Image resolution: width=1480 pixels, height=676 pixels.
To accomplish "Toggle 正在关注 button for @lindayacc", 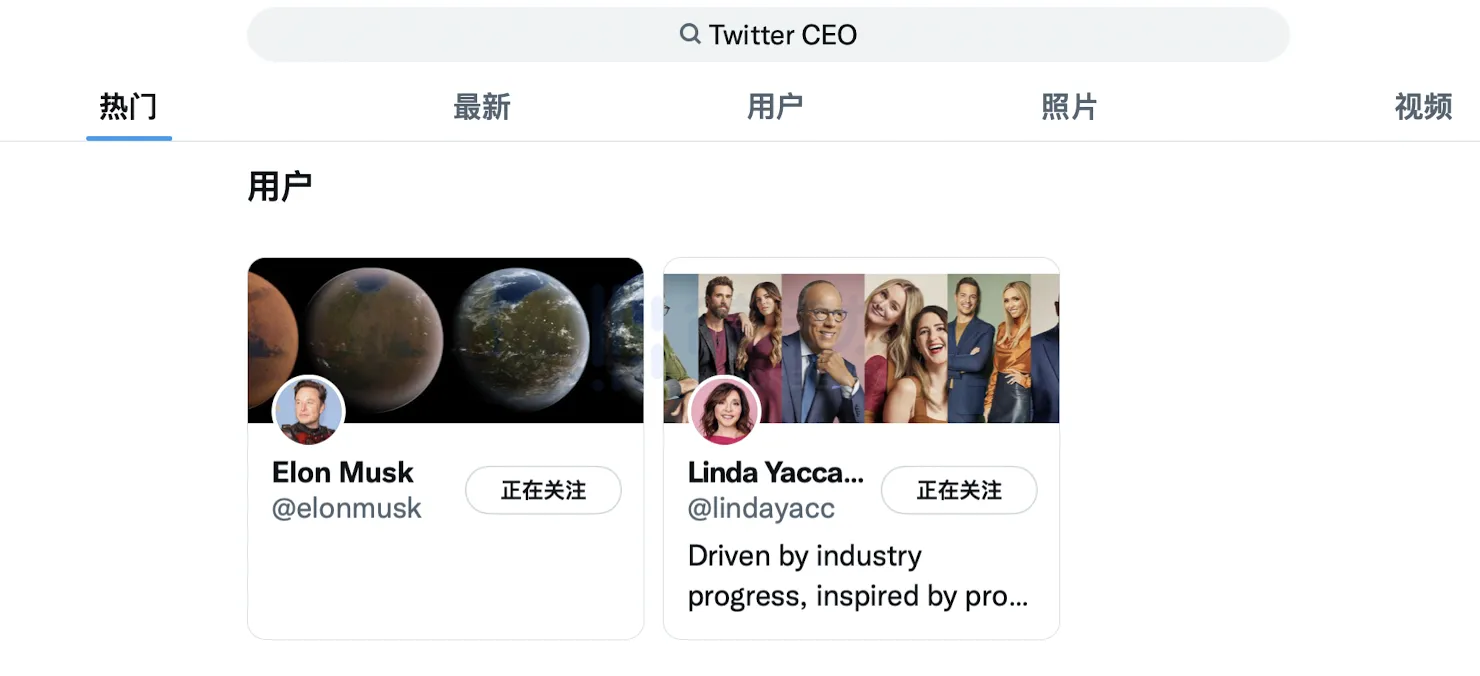I will [959, 490].
